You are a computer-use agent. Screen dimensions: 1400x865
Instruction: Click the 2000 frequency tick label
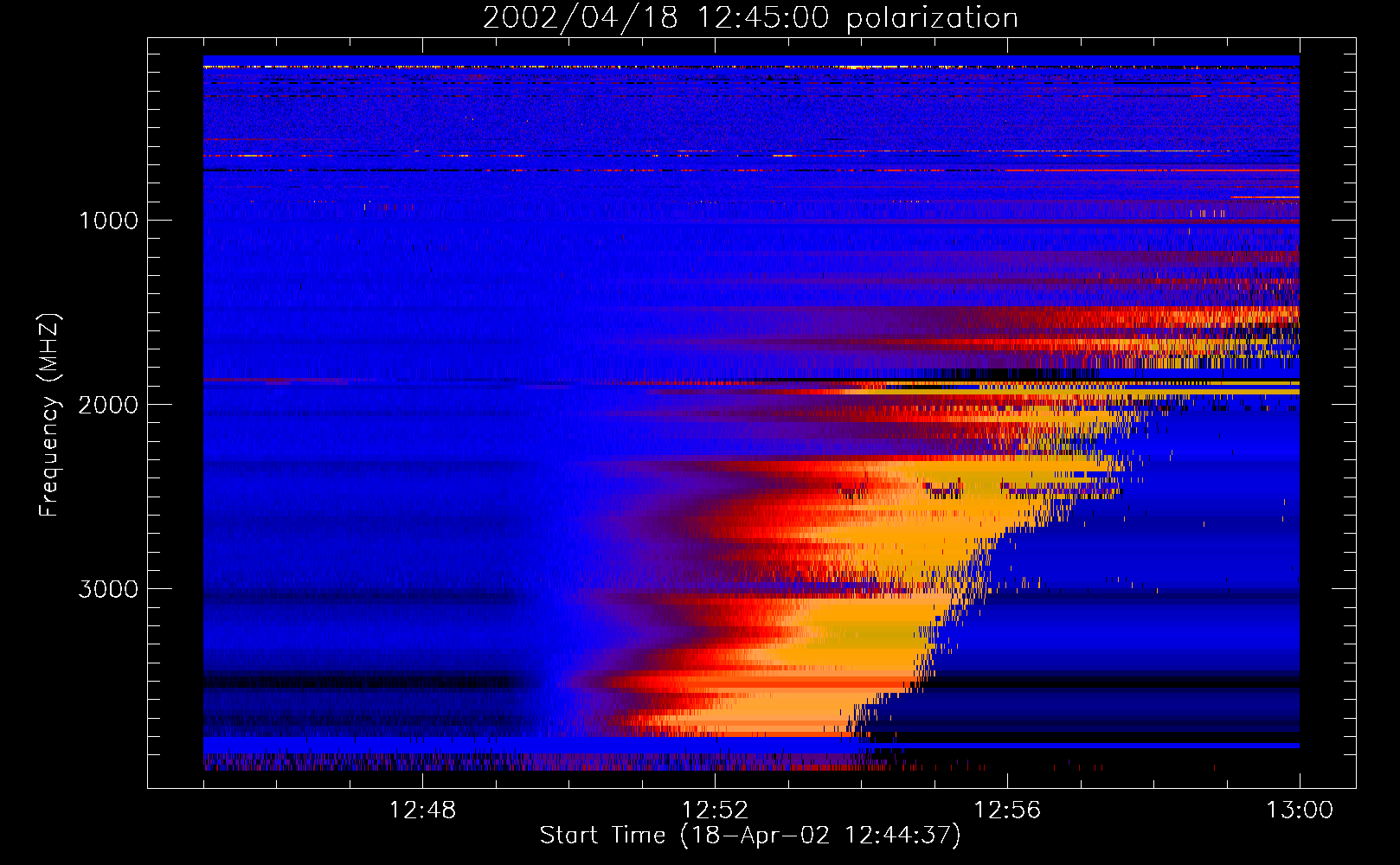(108, 405)
